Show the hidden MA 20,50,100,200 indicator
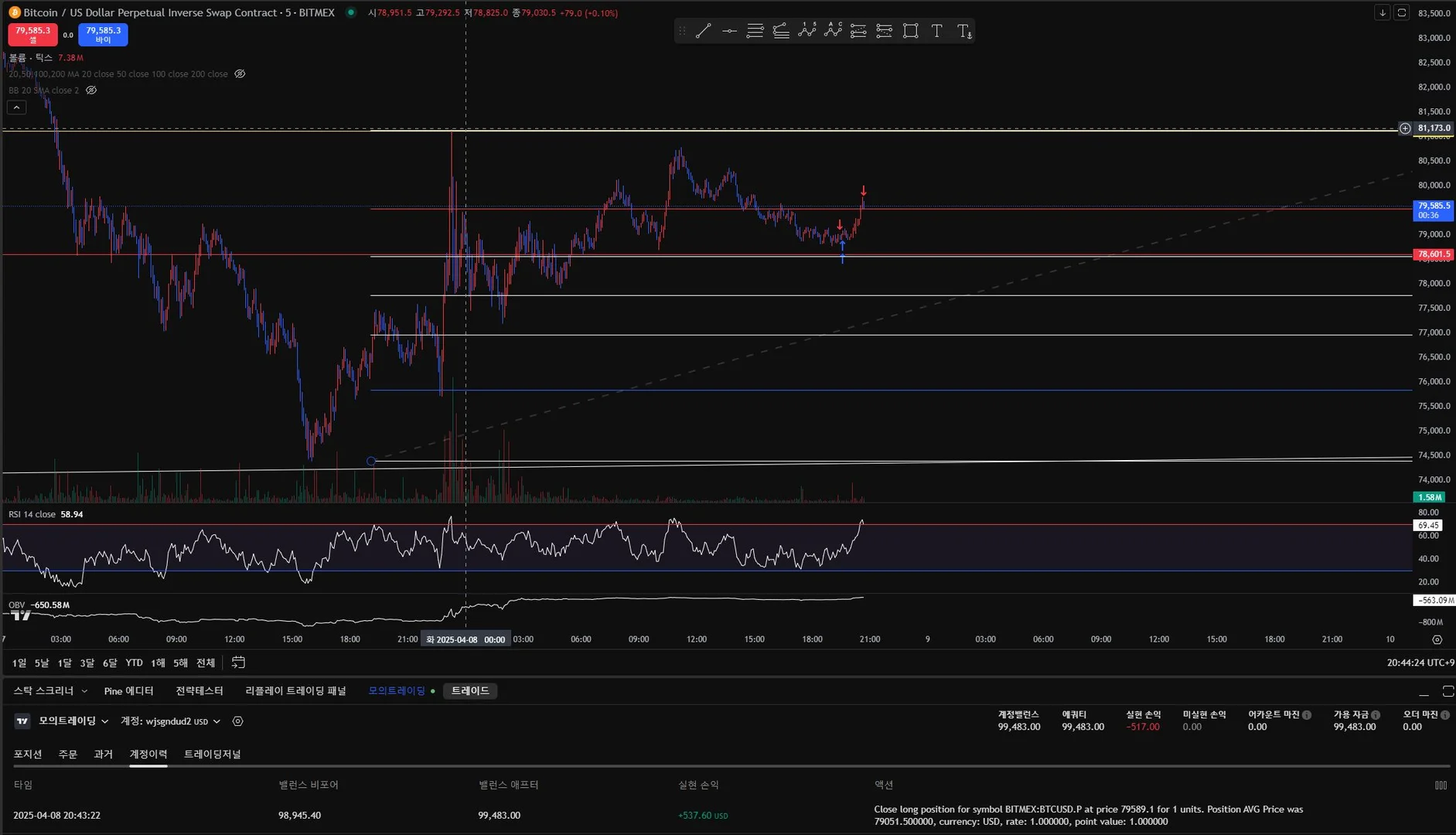1456x835 pixels. (240, 74)
